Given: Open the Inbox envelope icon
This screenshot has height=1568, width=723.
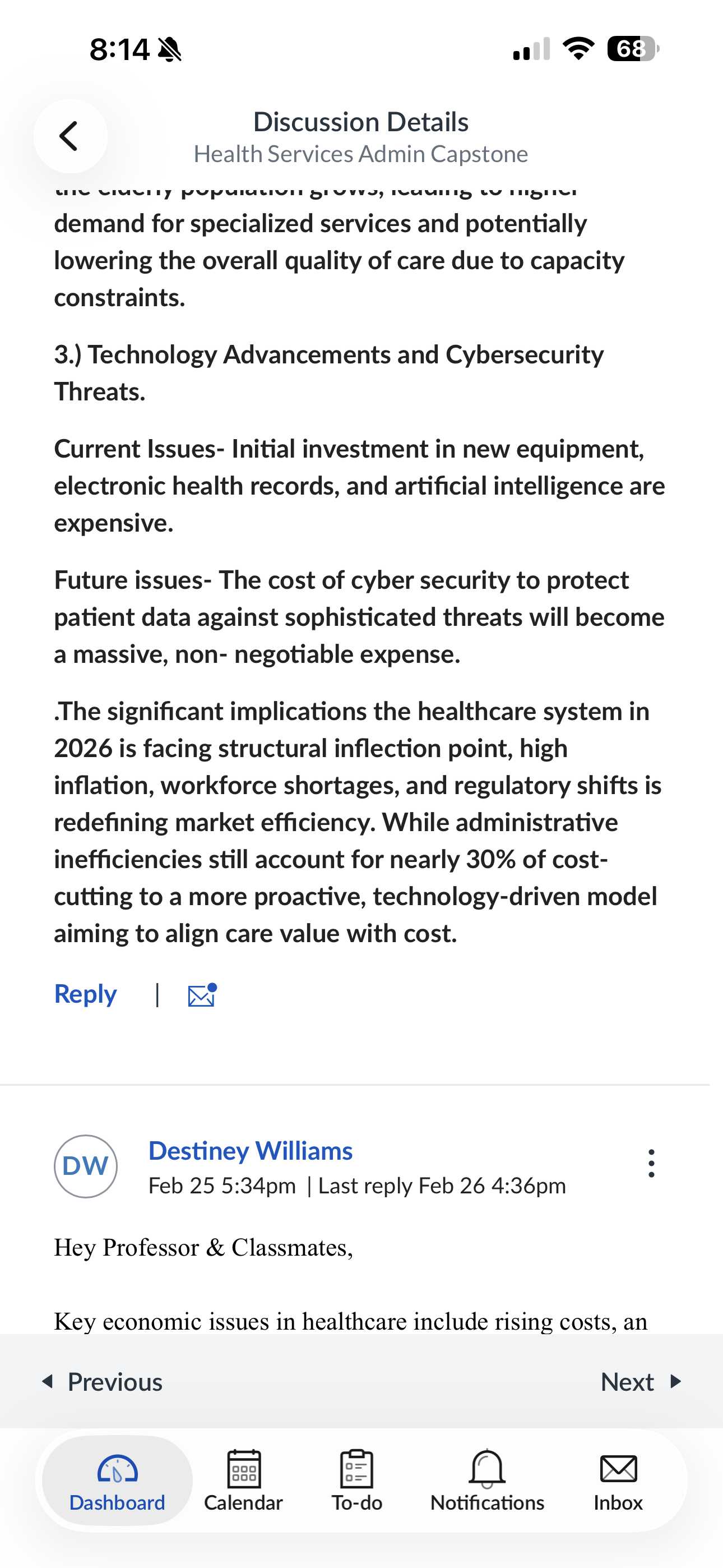Looking at the screenshot, I should (x=618, y=1469).
